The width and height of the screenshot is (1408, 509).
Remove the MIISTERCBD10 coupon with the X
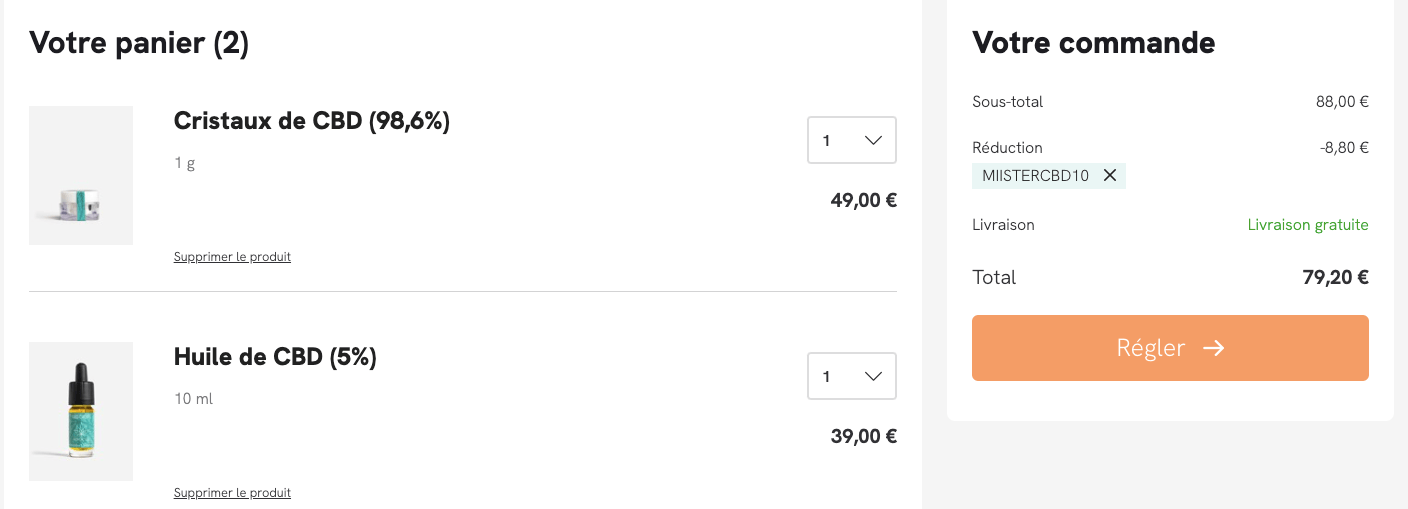(x=1109, y=175)
